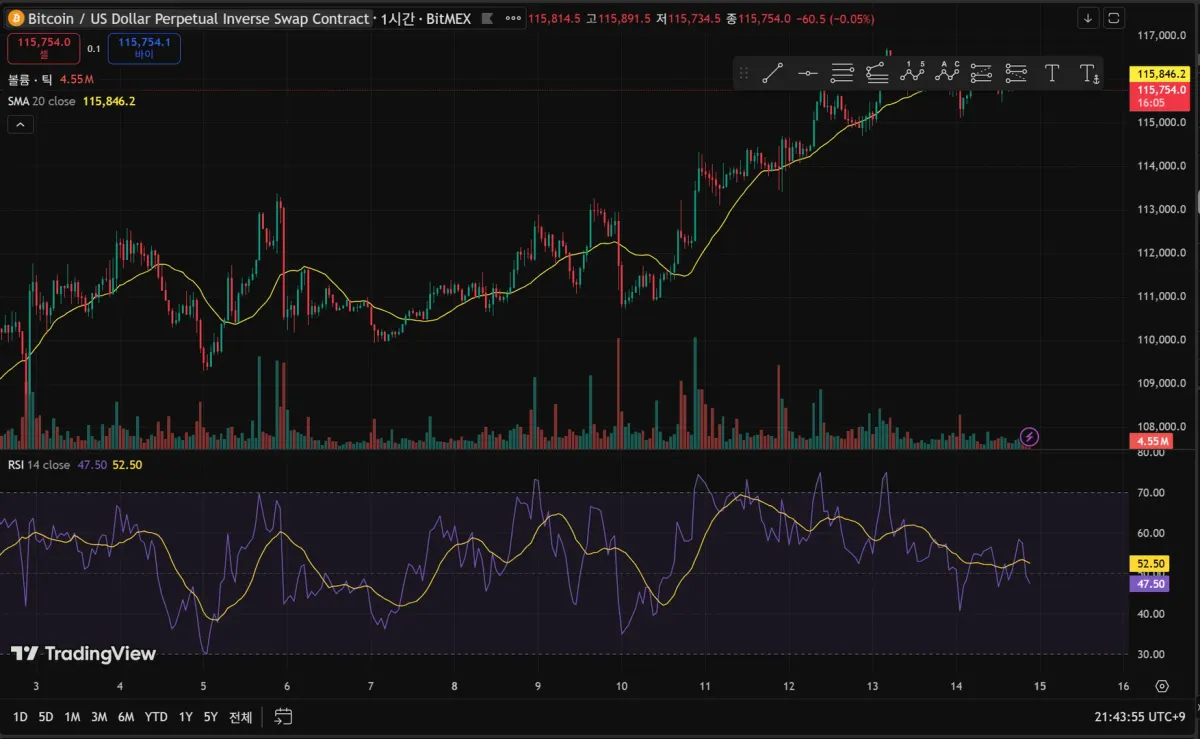Set chart range to 1D
Image resolution: width=1200 pixels, height=739 pixels.
[20, 717]
